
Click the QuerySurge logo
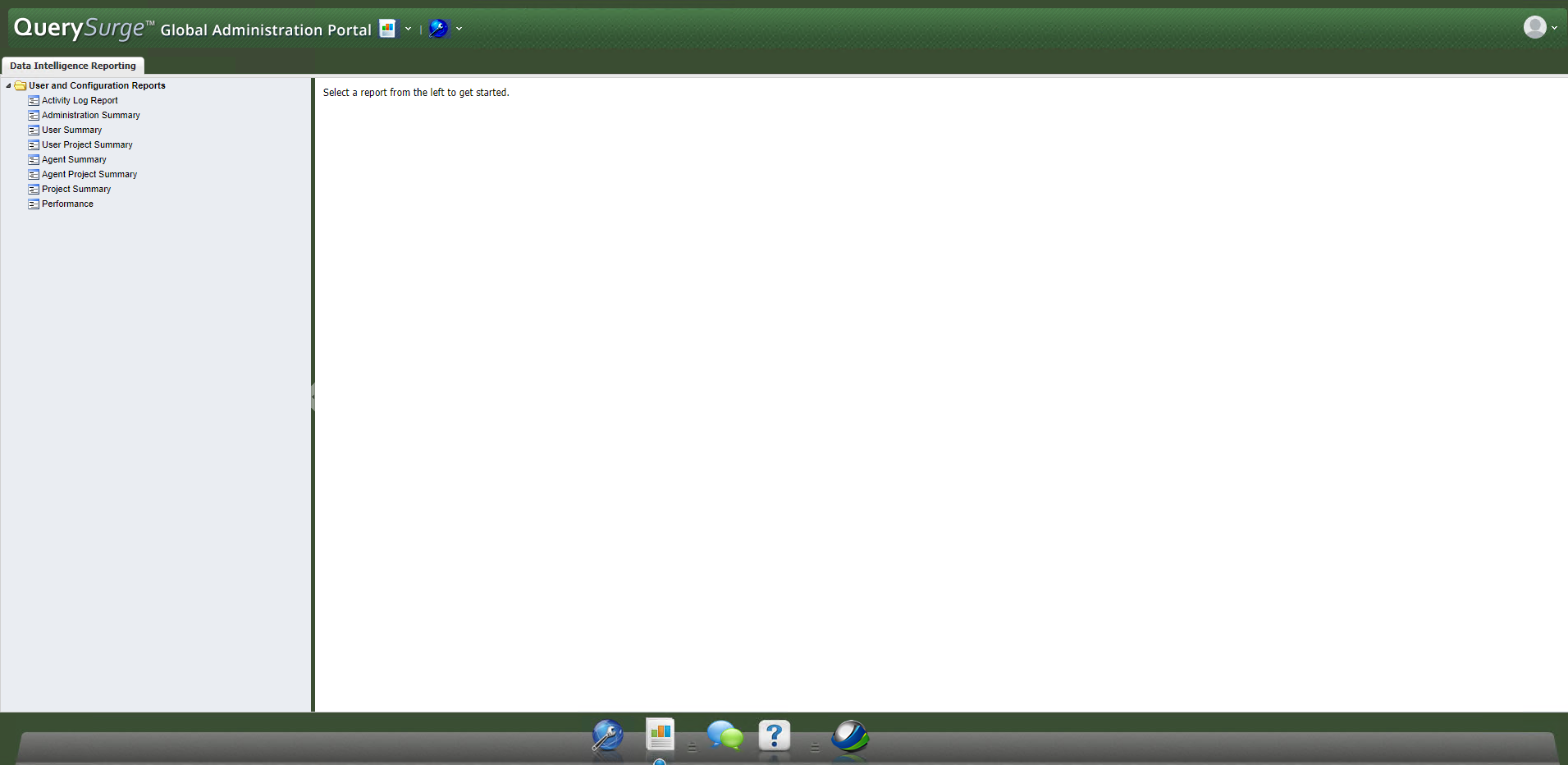[84, 28]
